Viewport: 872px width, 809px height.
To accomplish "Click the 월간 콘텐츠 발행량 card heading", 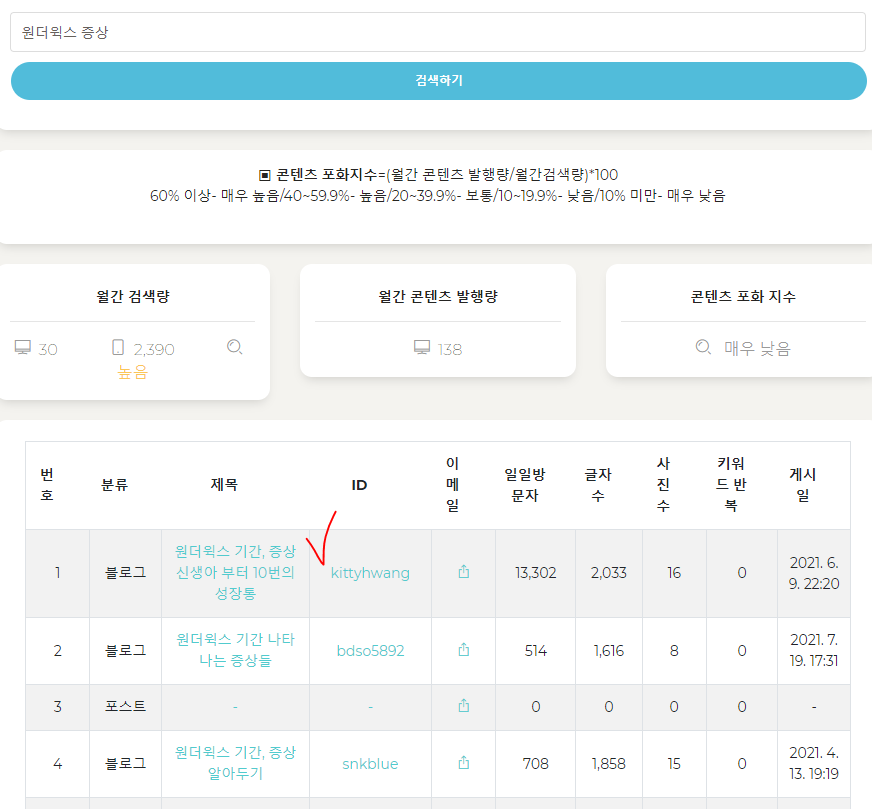I will [x=438, y=296].
